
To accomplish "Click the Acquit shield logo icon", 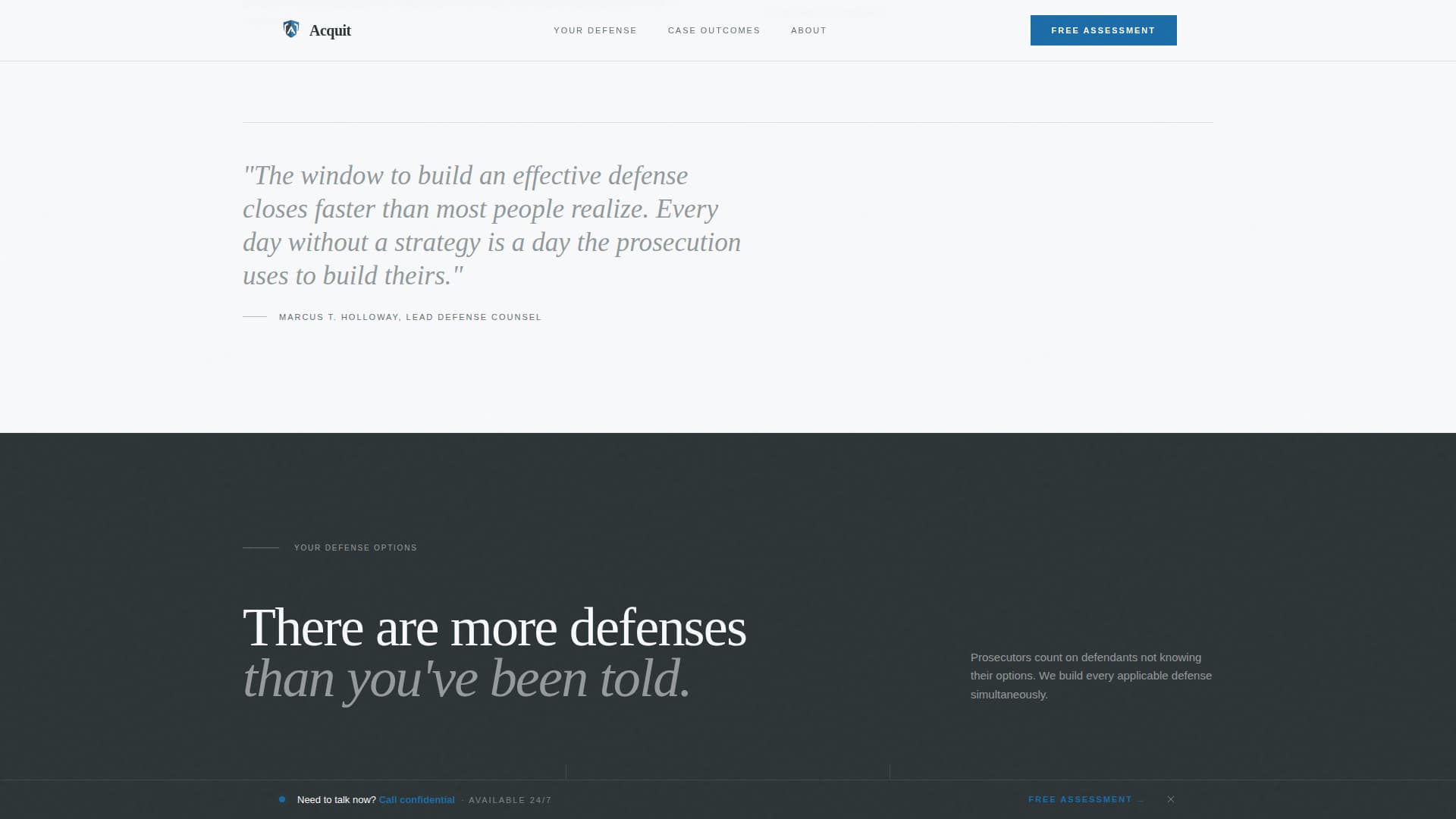I will (x=291, y=29).
